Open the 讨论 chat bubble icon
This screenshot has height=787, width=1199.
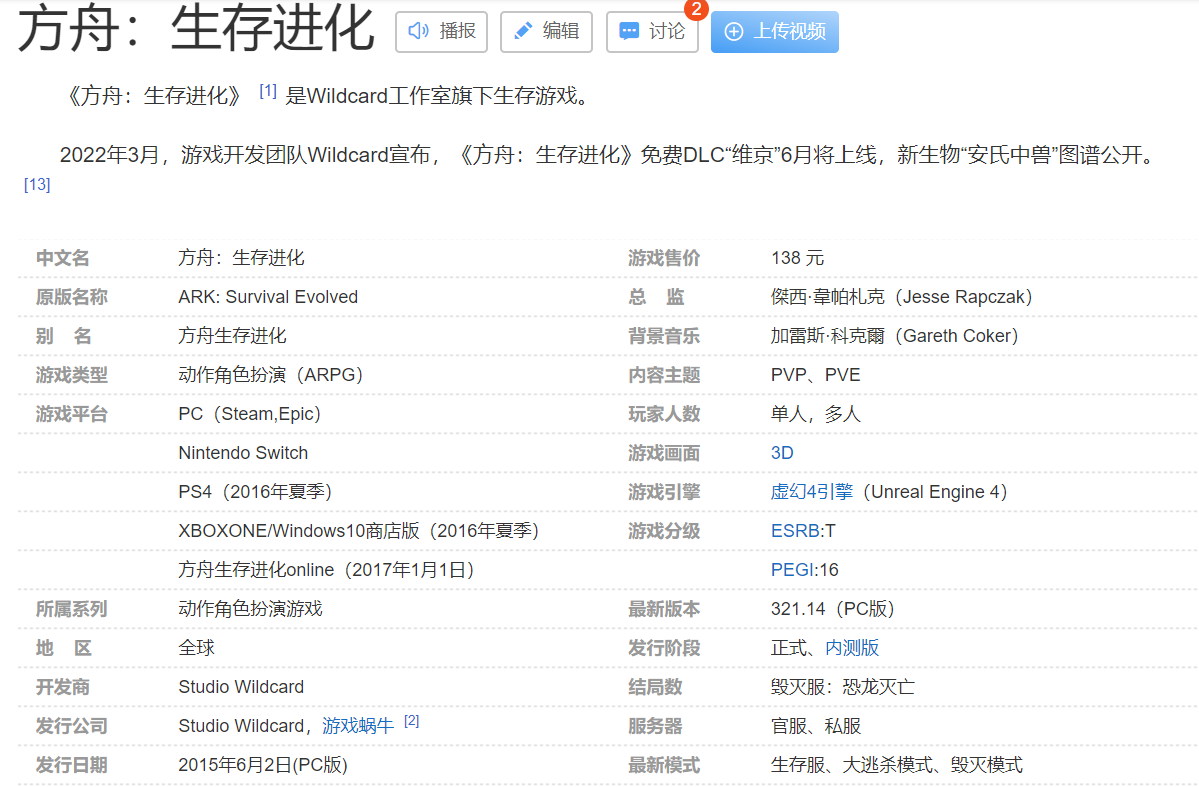629,32
